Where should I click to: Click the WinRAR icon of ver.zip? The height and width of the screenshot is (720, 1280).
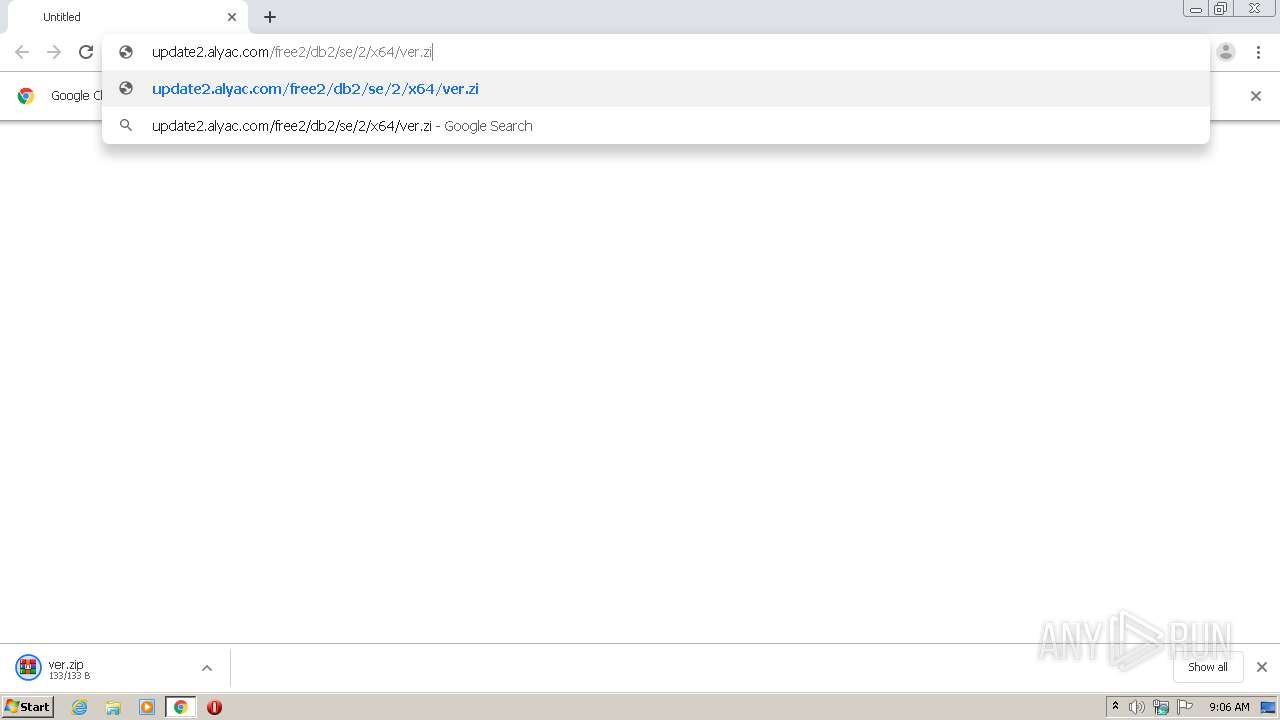pos(28,668)
